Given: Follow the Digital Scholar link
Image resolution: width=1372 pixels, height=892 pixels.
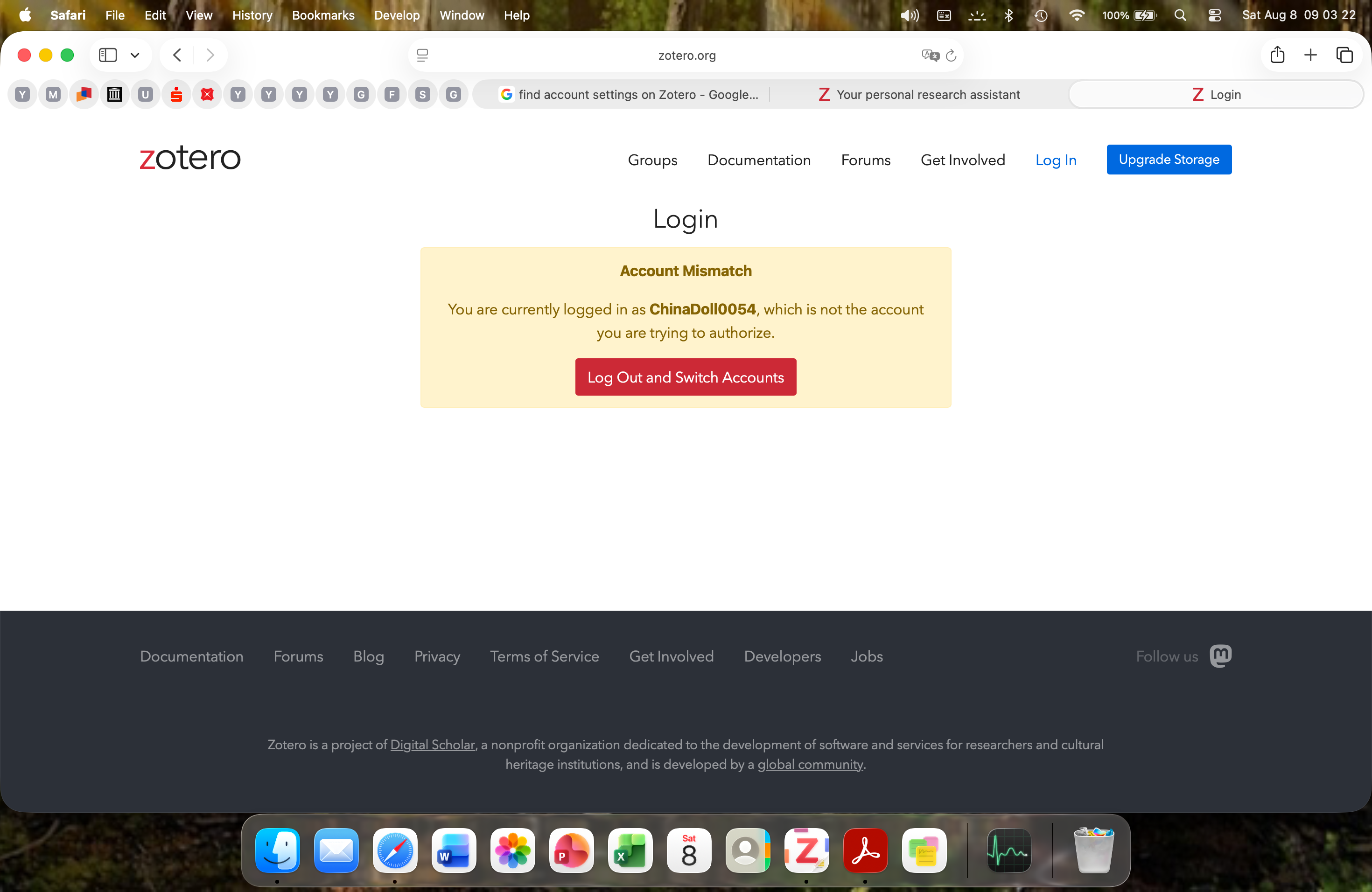Looking at the screenshot, I should click(433, 745).
